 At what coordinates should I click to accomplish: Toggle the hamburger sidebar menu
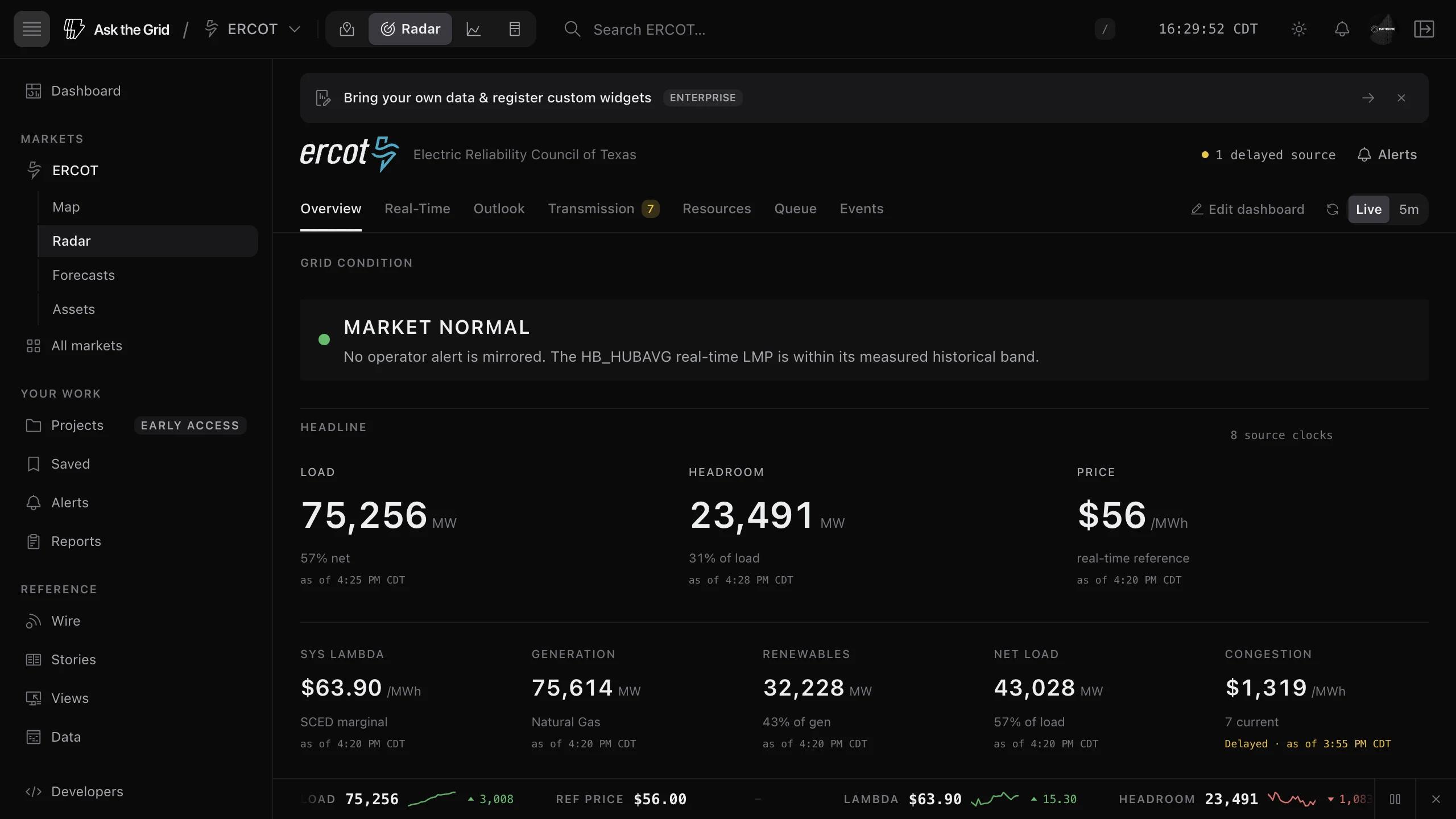point(32,29)
